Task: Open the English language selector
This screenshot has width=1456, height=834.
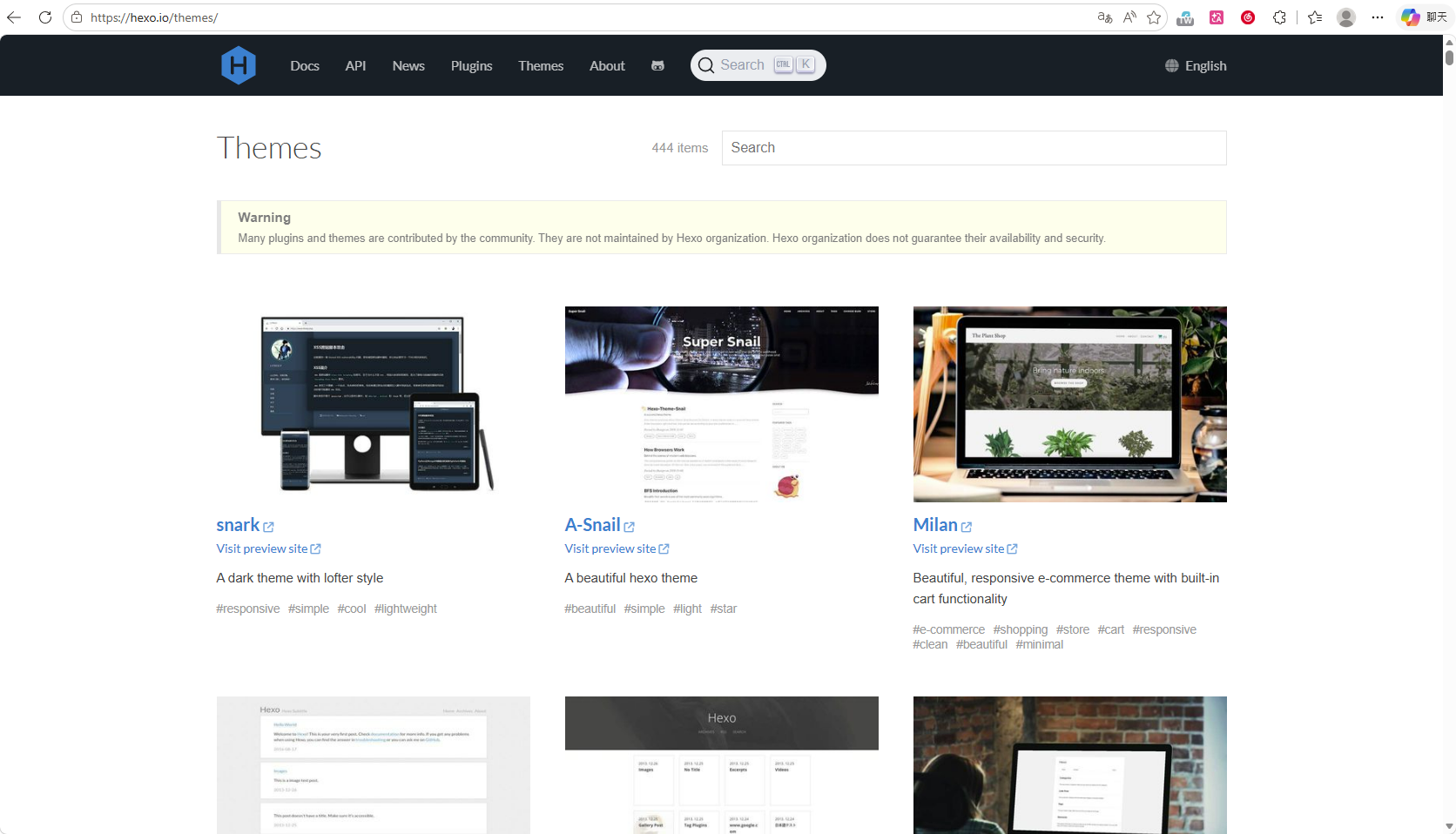Action: tap(1196, 66)
